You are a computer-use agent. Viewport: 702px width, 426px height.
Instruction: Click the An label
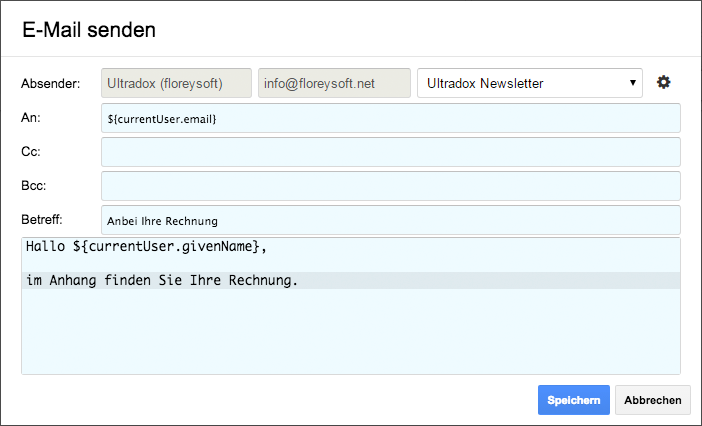[30, 118]
